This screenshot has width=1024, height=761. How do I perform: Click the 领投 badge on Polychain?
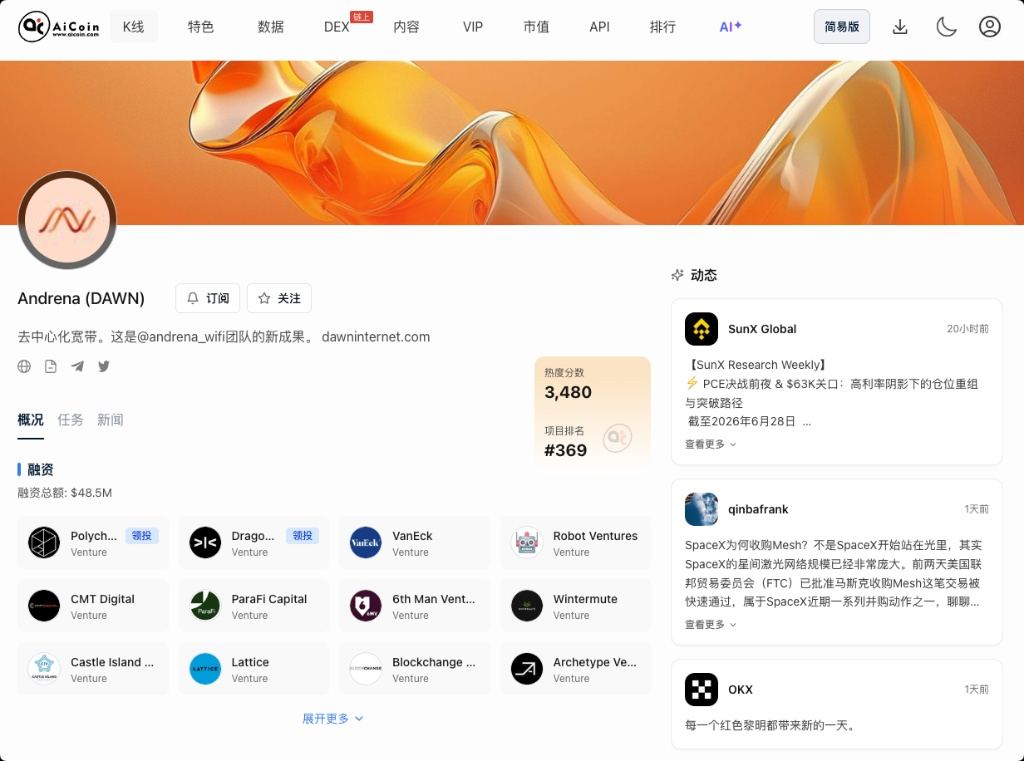click(x=142, y=536)
